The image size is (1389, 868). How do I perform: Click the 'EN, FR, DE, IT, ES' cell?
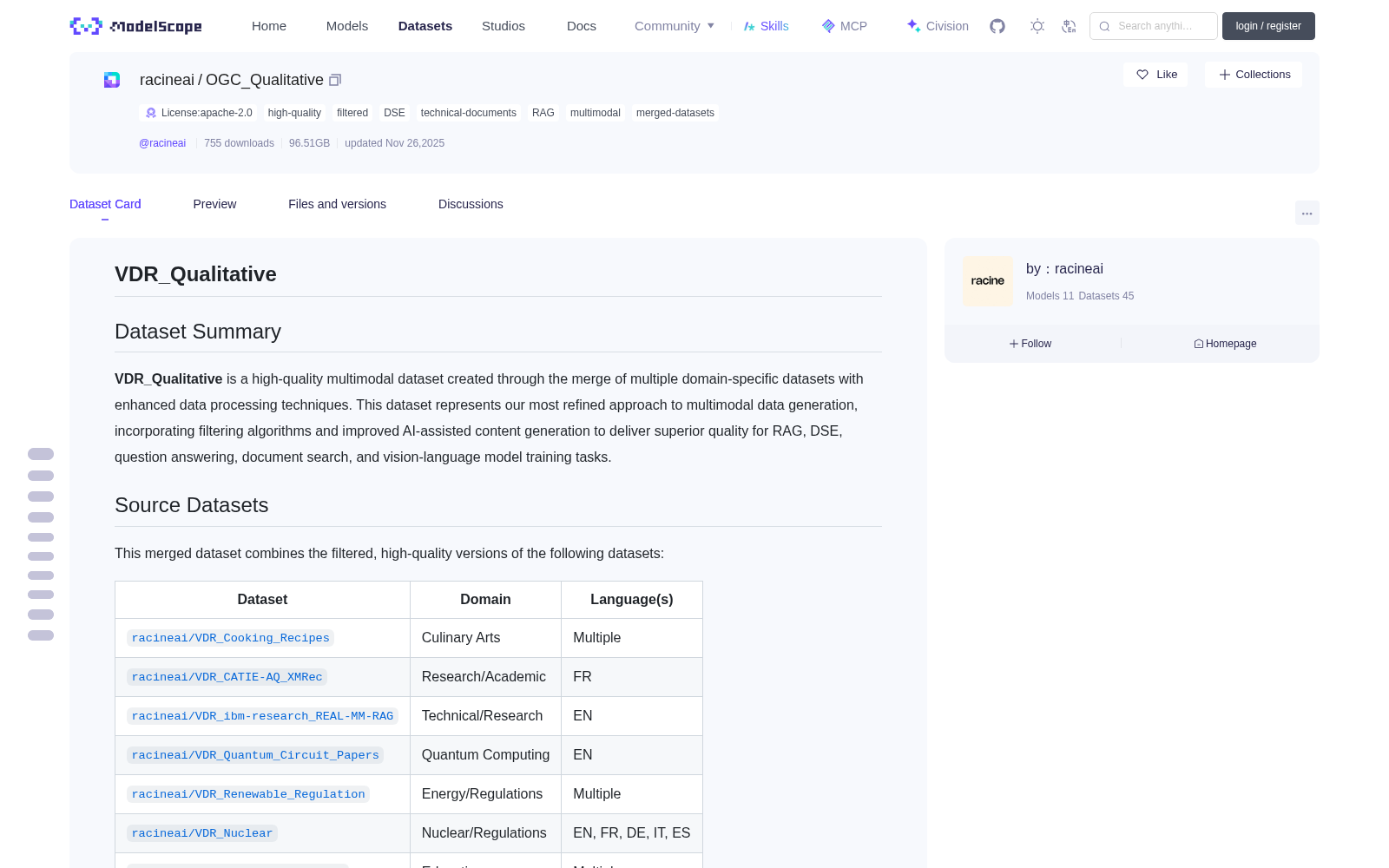point(632,833)
